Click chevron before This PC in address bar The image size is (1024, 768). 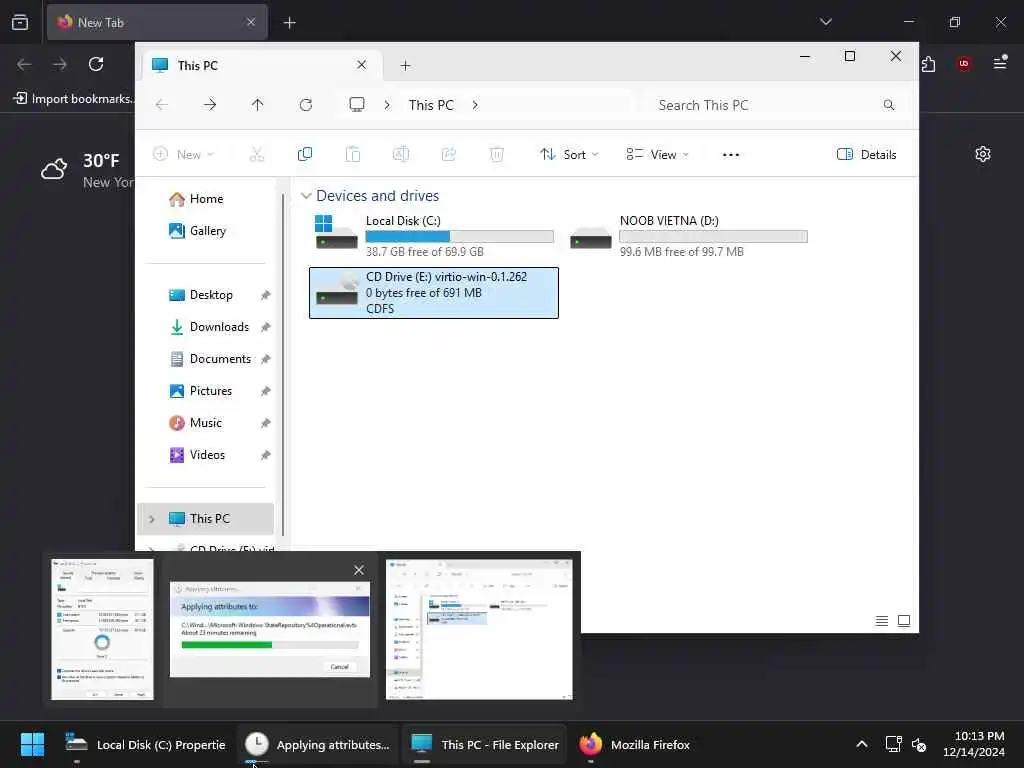click(387, 105)
